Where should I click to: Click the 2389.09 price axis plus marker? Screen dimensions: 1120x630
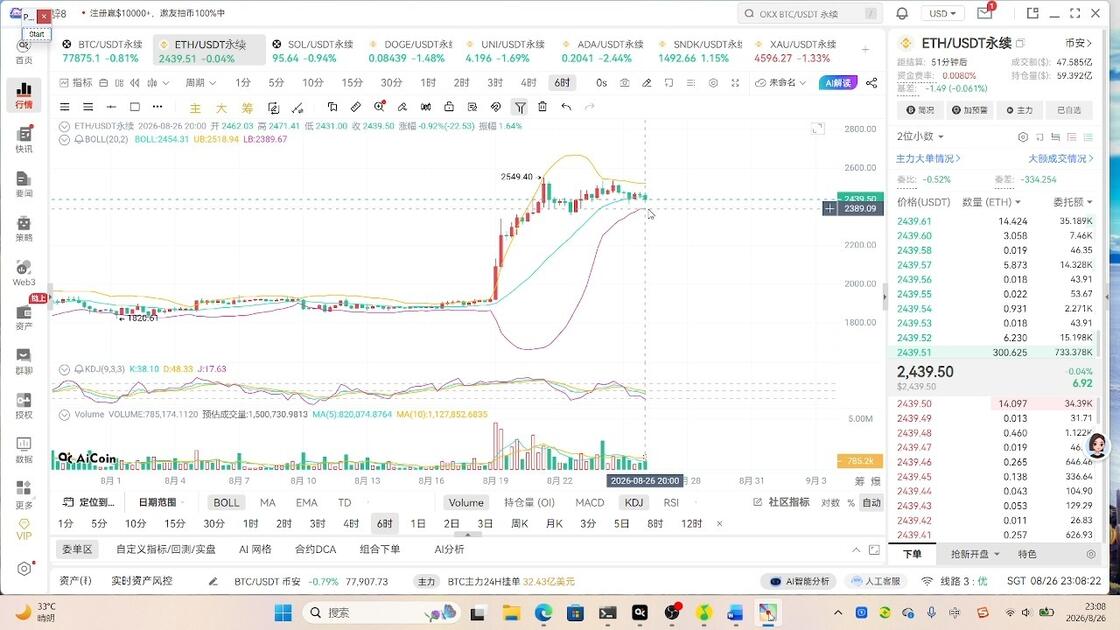829,209
